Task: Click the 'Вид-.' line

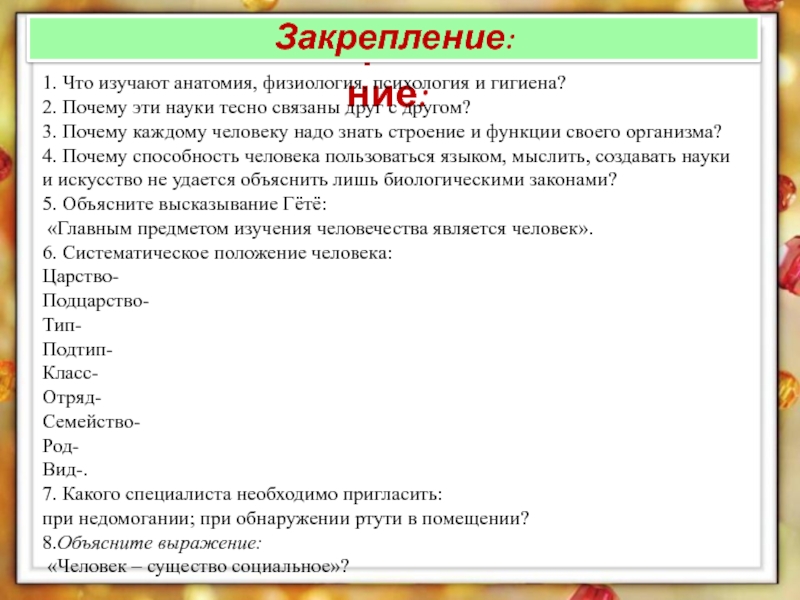Action: click(65, 470)
